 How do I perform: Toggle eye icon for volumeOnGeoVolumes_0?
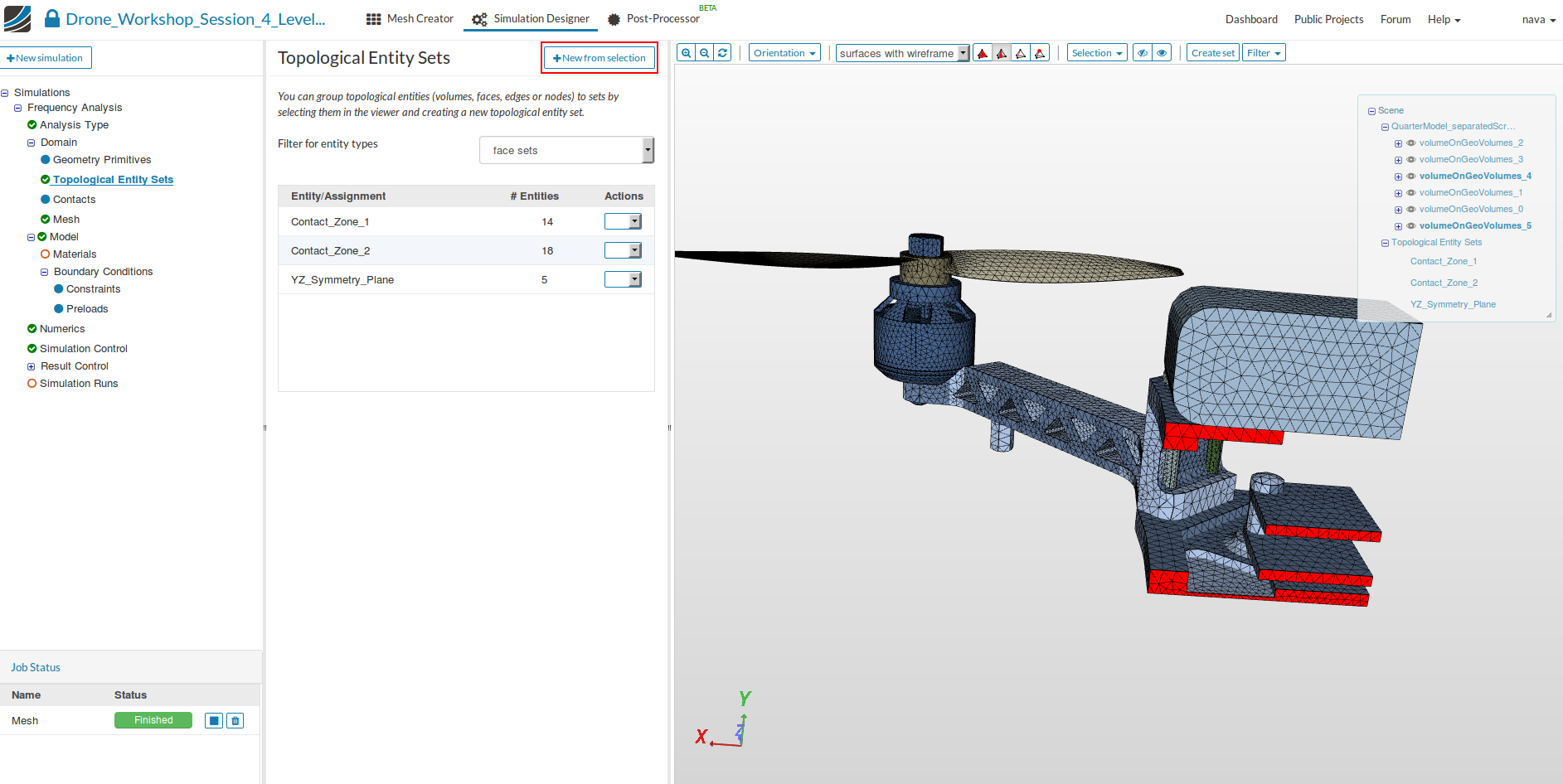pos(1411,210)
